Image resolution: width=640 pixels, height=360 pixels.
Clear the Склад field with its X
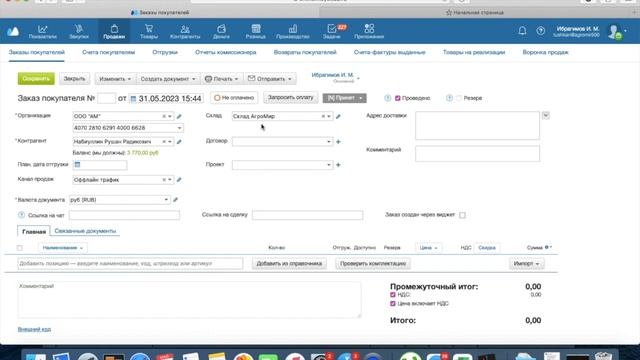coord(323,116)
